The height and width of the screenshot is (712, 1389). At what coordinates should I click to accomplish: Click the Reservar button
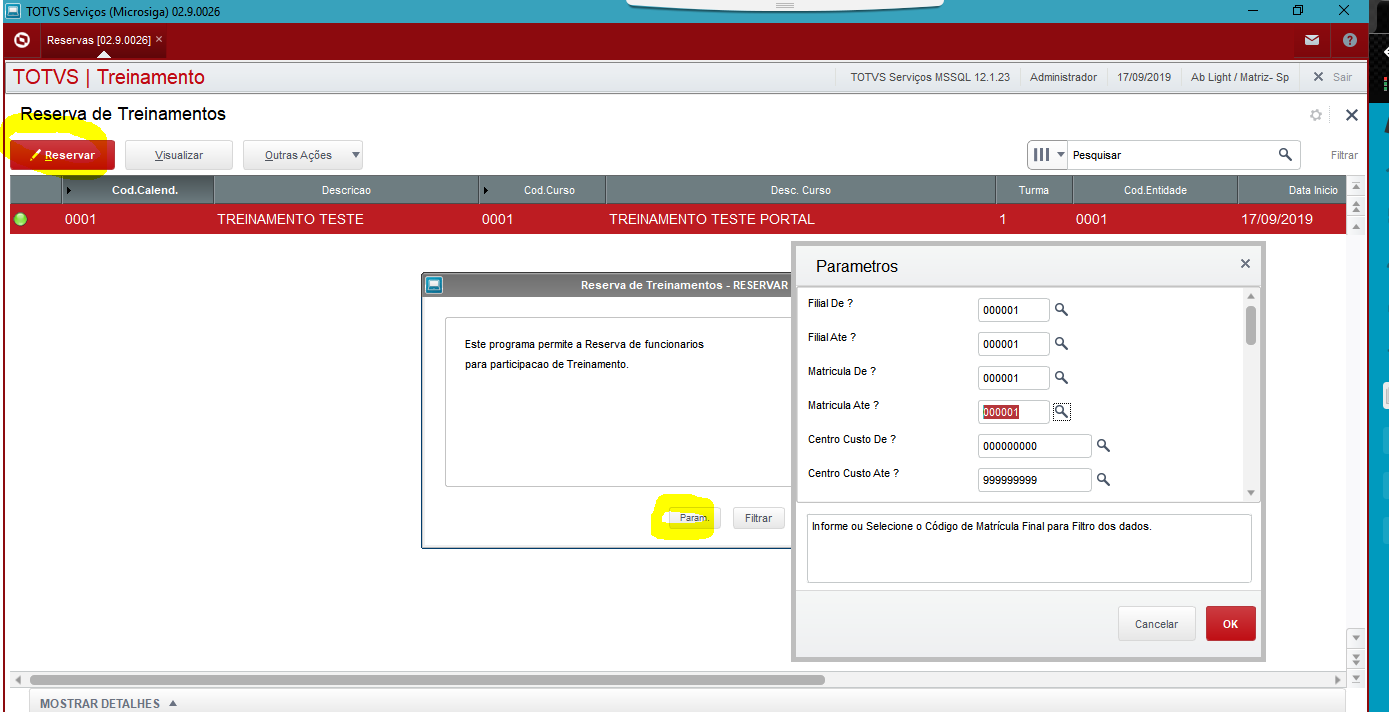[63, 155]
